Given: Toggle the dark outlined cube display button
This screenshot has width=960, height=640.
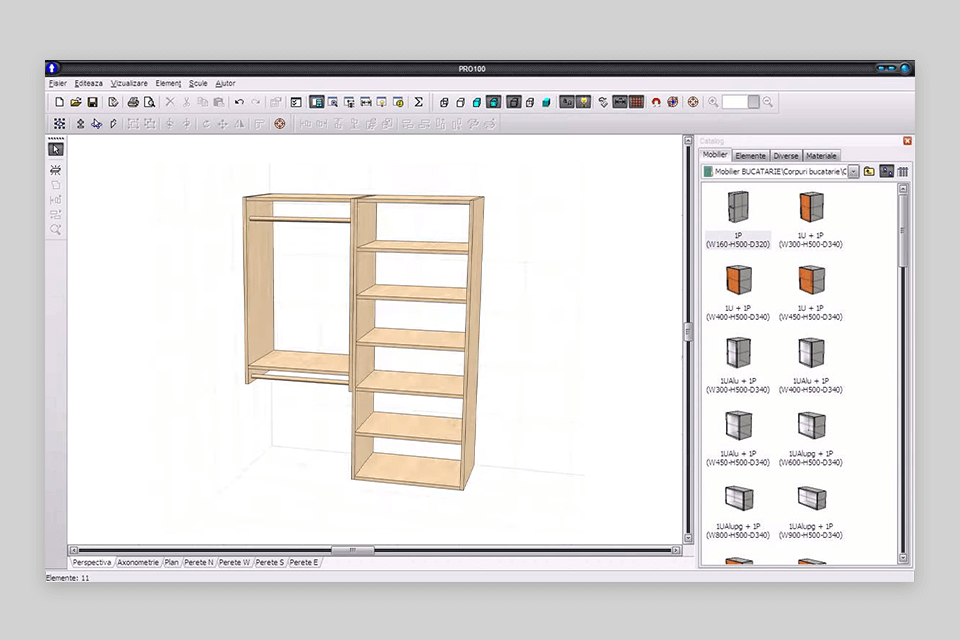Looking at the screenshot, I should point(514,102).
